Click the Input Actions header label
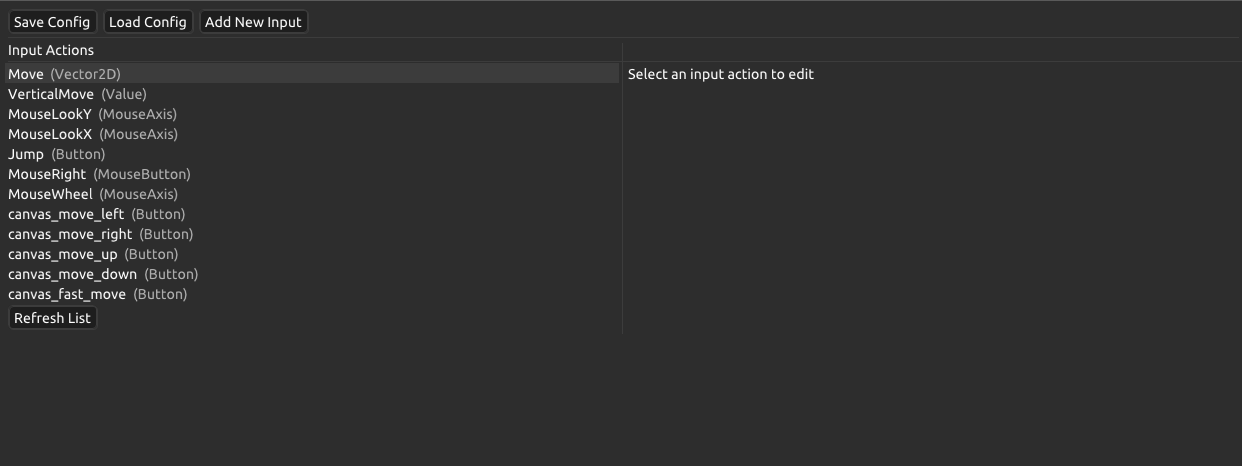Viewport: 1242px width, 466px height. [x=51, y=50]
